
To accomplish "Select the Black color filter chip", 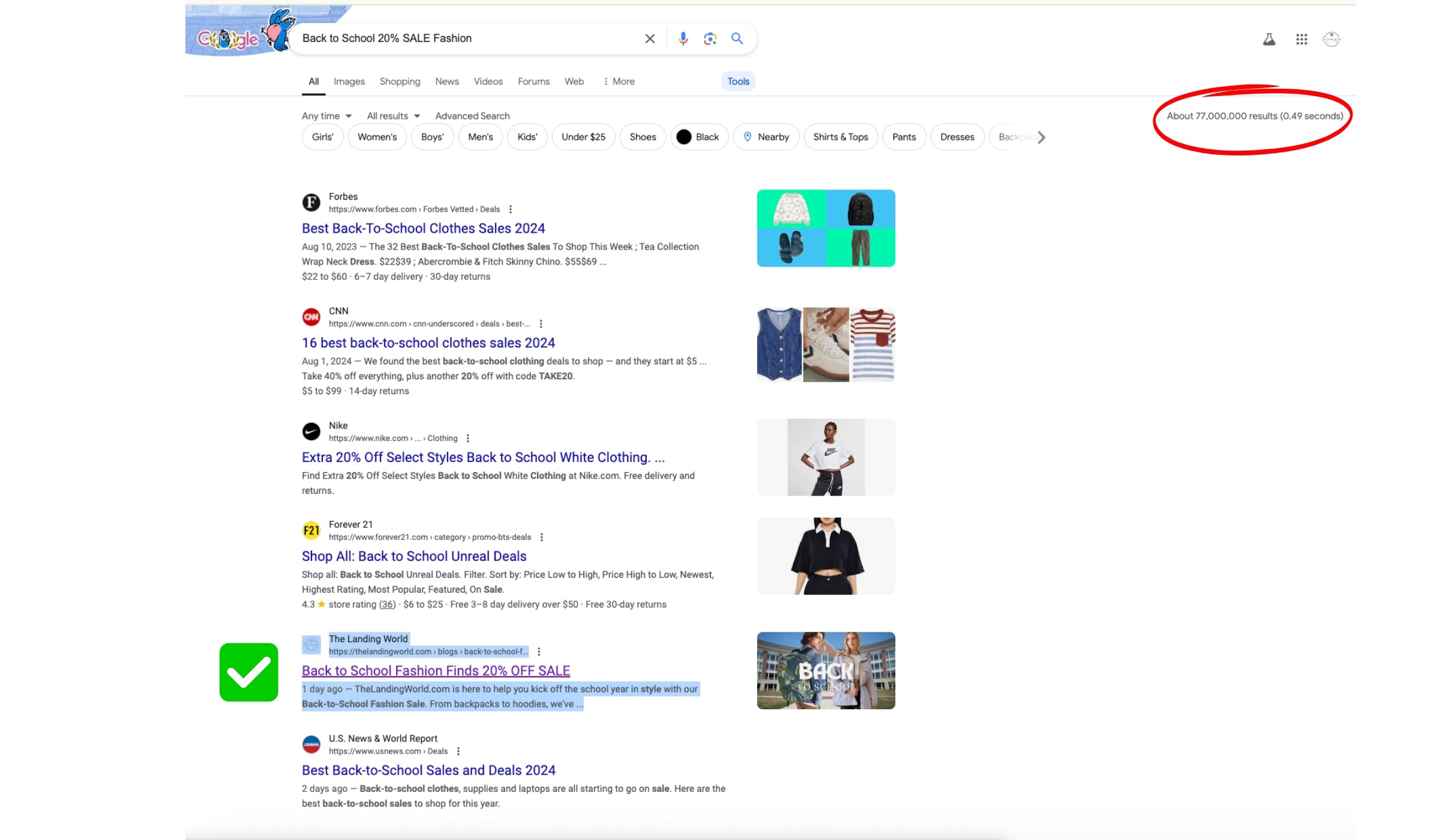I will point(699,137).
